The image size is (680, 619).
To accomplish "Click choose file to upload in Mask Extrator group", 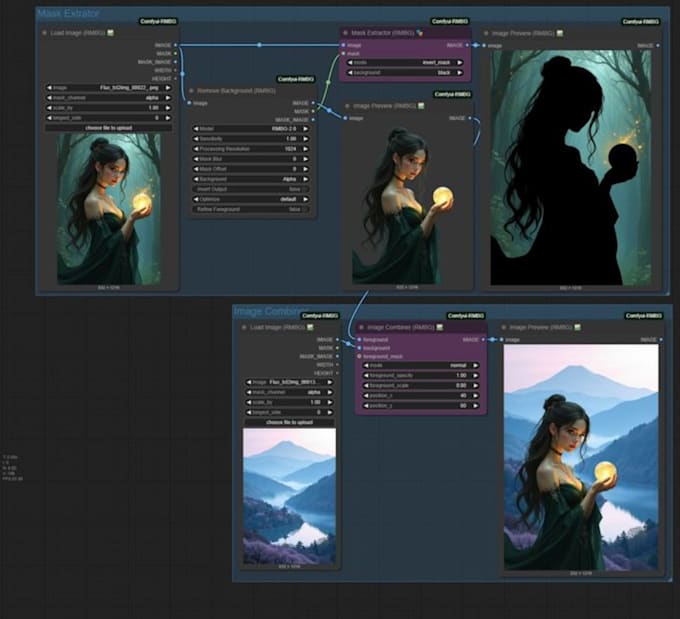I will point(109,128).
